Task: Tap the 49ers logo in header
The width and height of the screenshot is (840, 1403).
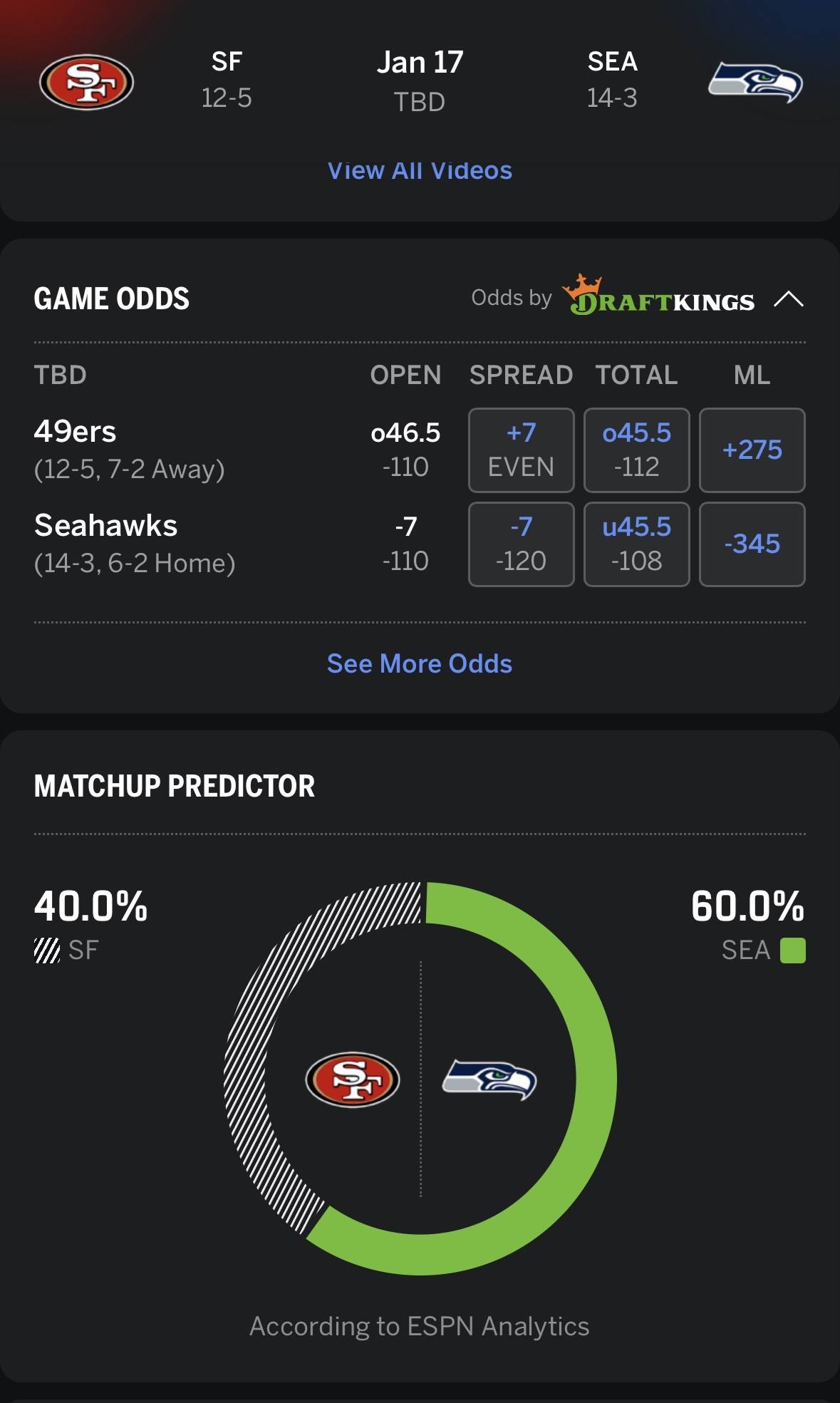Action: (x=86, y=83)
